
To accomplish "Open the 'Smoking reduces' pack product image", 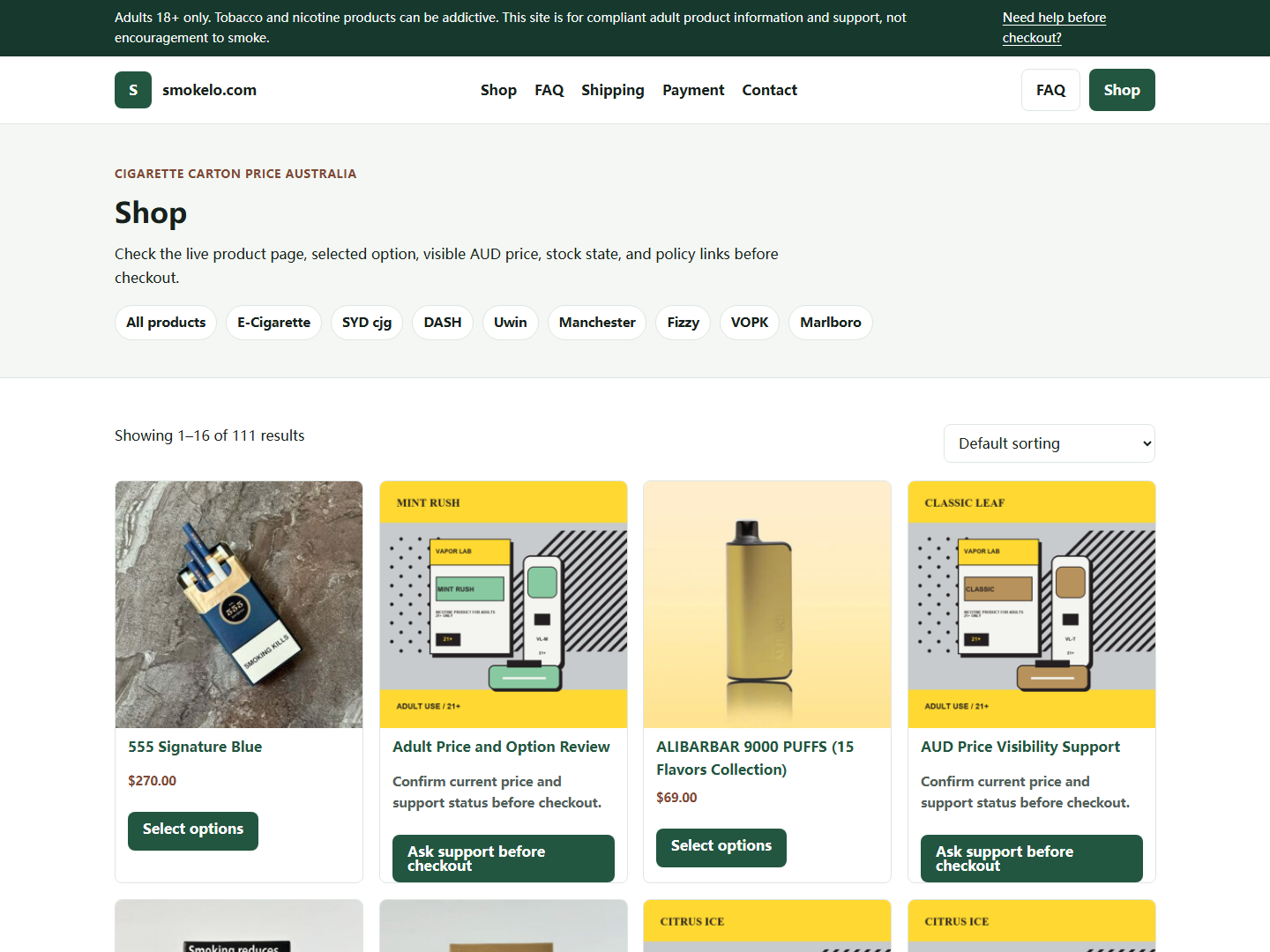I will (x=239, y=926).
